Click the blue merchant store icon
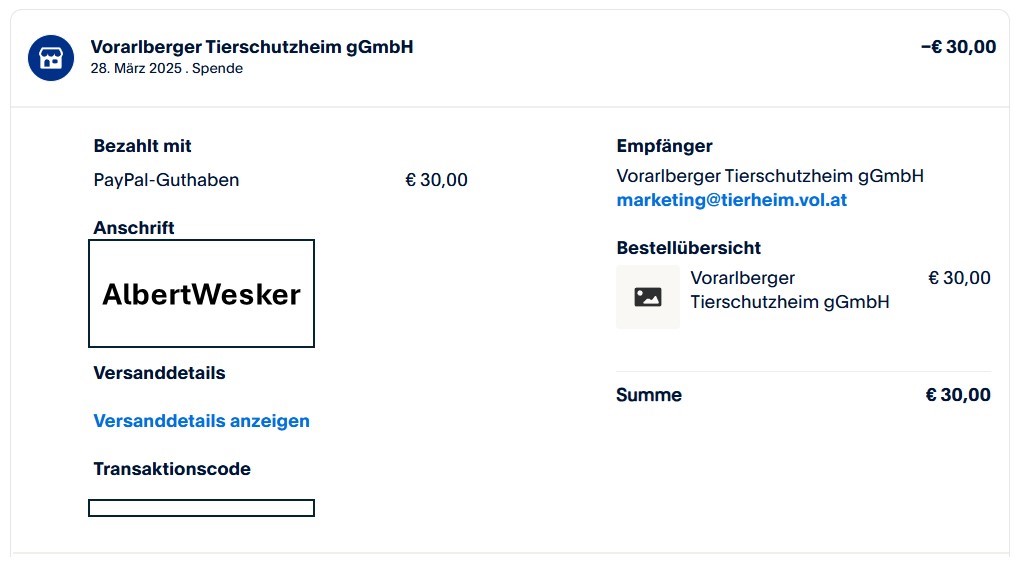Viewport: 1018px width, 562px height. tap(51, 58)
